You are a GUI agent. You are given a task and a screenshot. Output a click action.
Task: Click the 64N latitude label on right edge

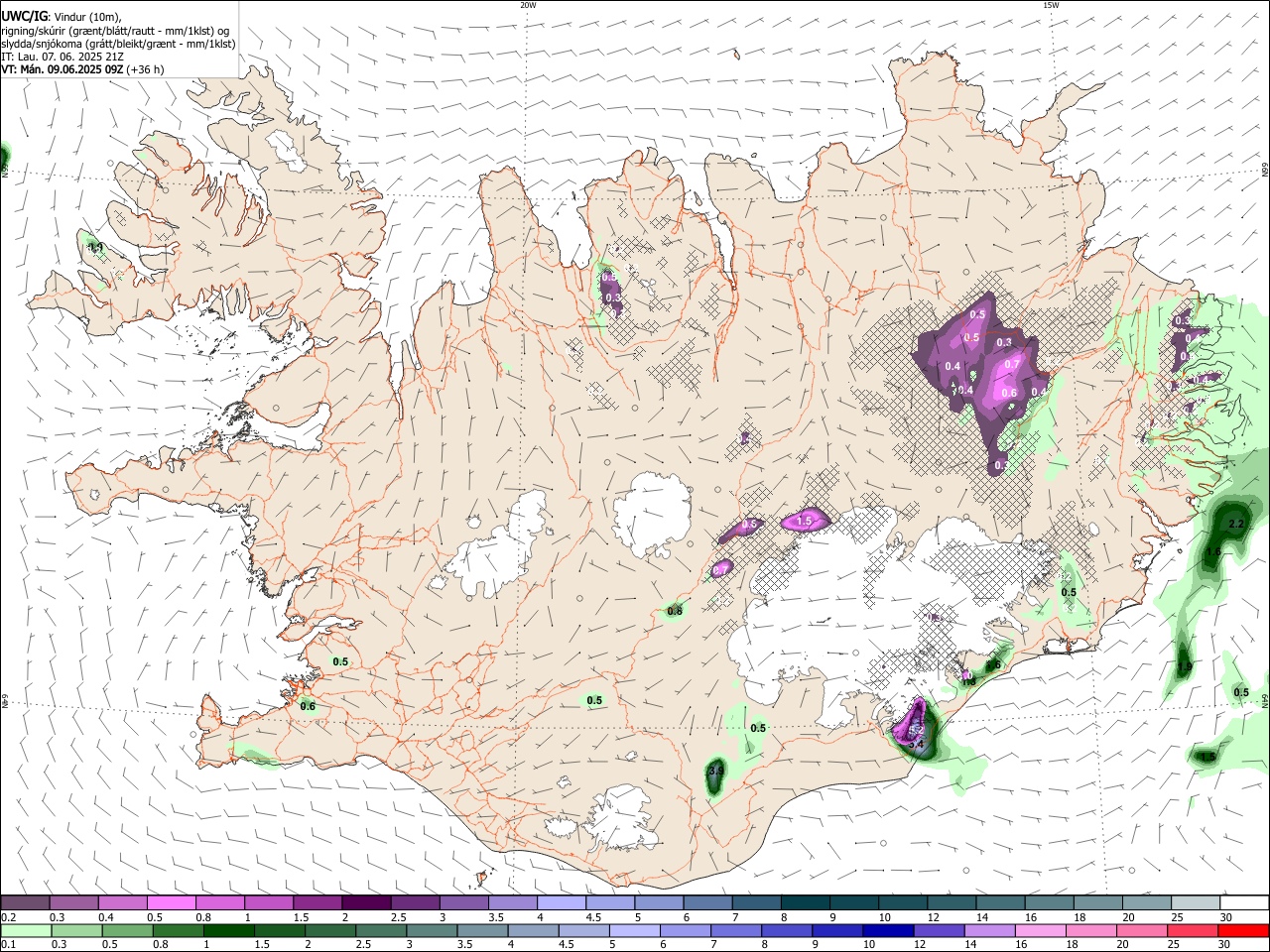coord(1265,700)
